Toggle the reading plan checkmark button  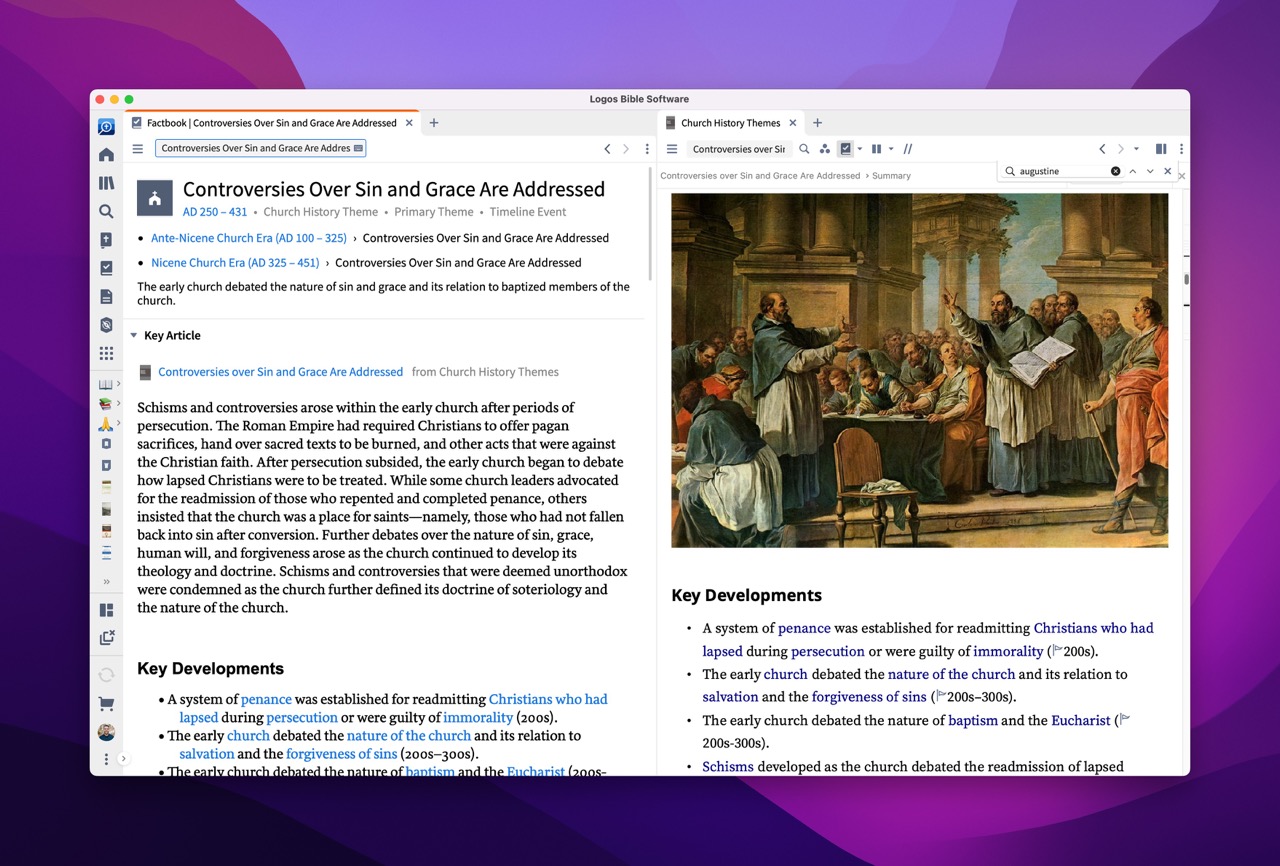point(846,149)
